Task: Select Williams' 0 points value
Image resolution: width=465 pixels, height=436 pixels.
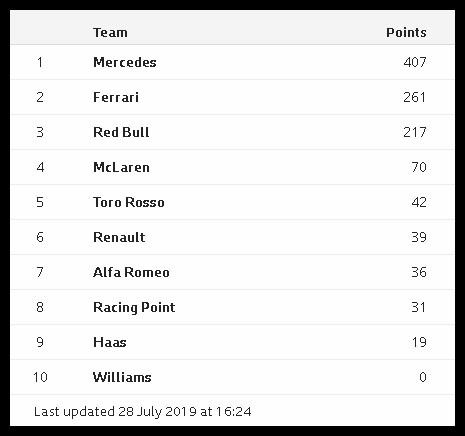Action: click(x=423, y=377)
